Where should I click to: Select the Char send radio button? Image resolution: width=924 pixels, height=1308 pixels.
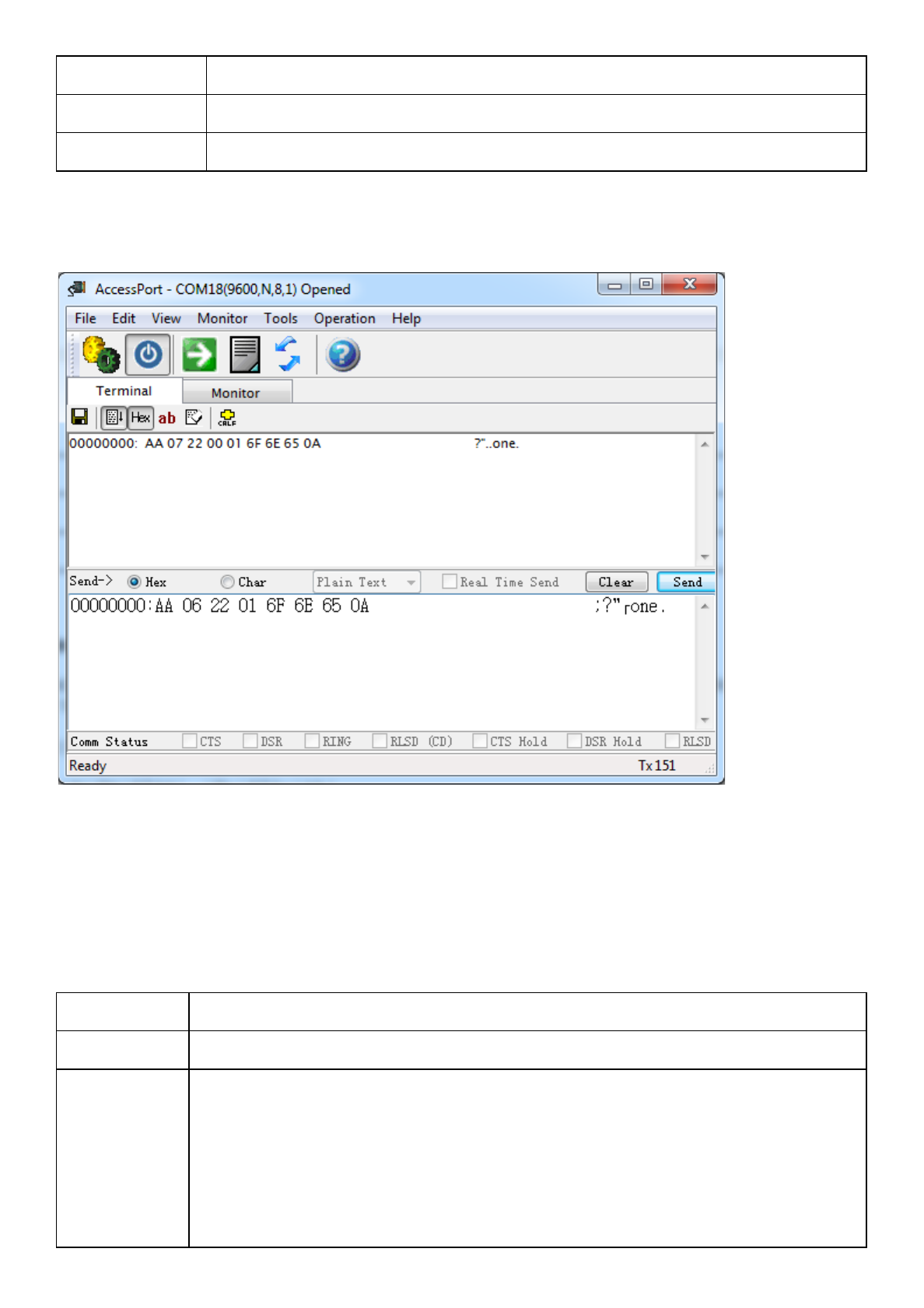point(227,582)
